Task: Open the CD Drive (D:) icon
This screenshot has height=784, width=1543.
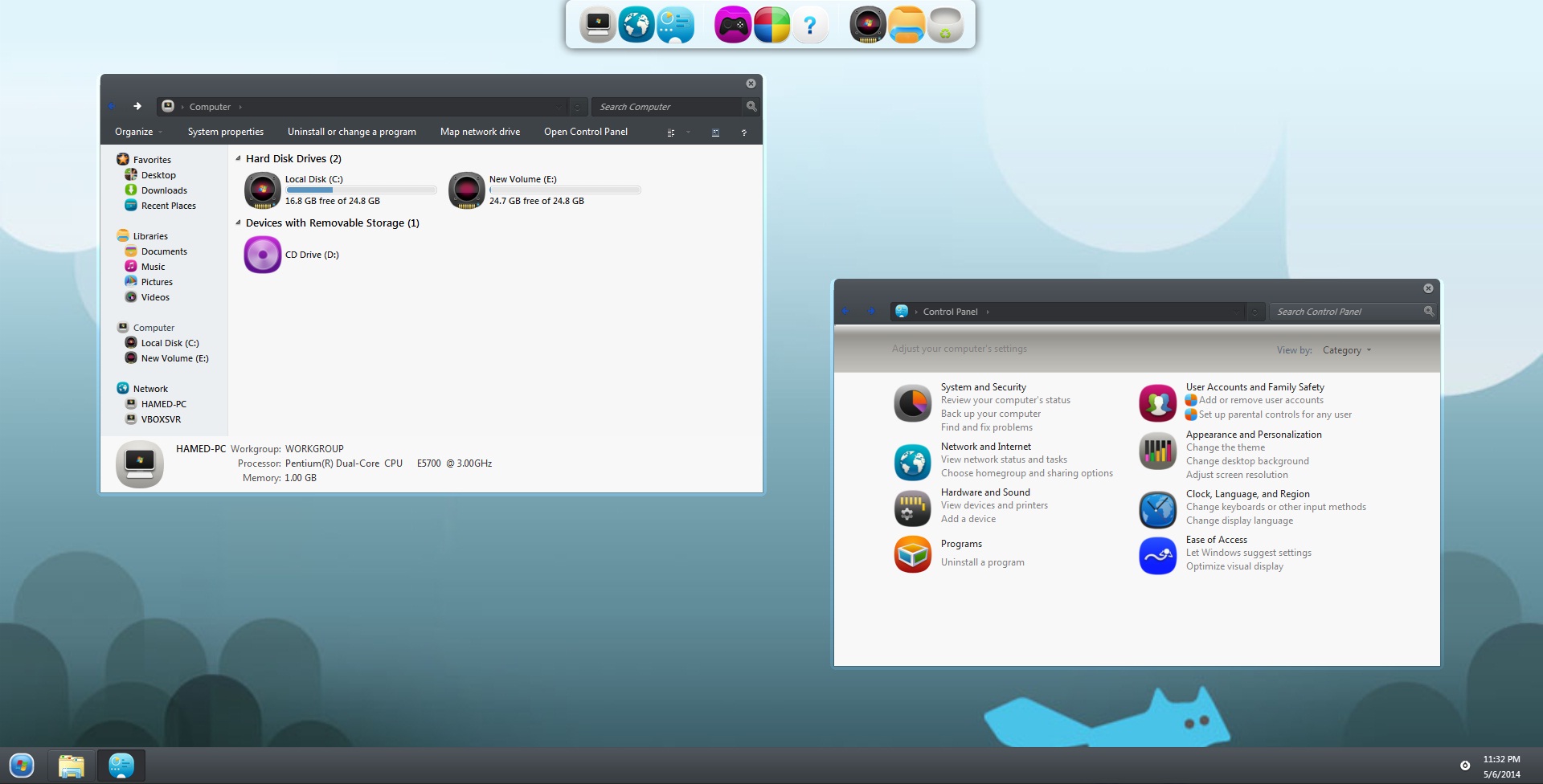Action: [263, 255]
